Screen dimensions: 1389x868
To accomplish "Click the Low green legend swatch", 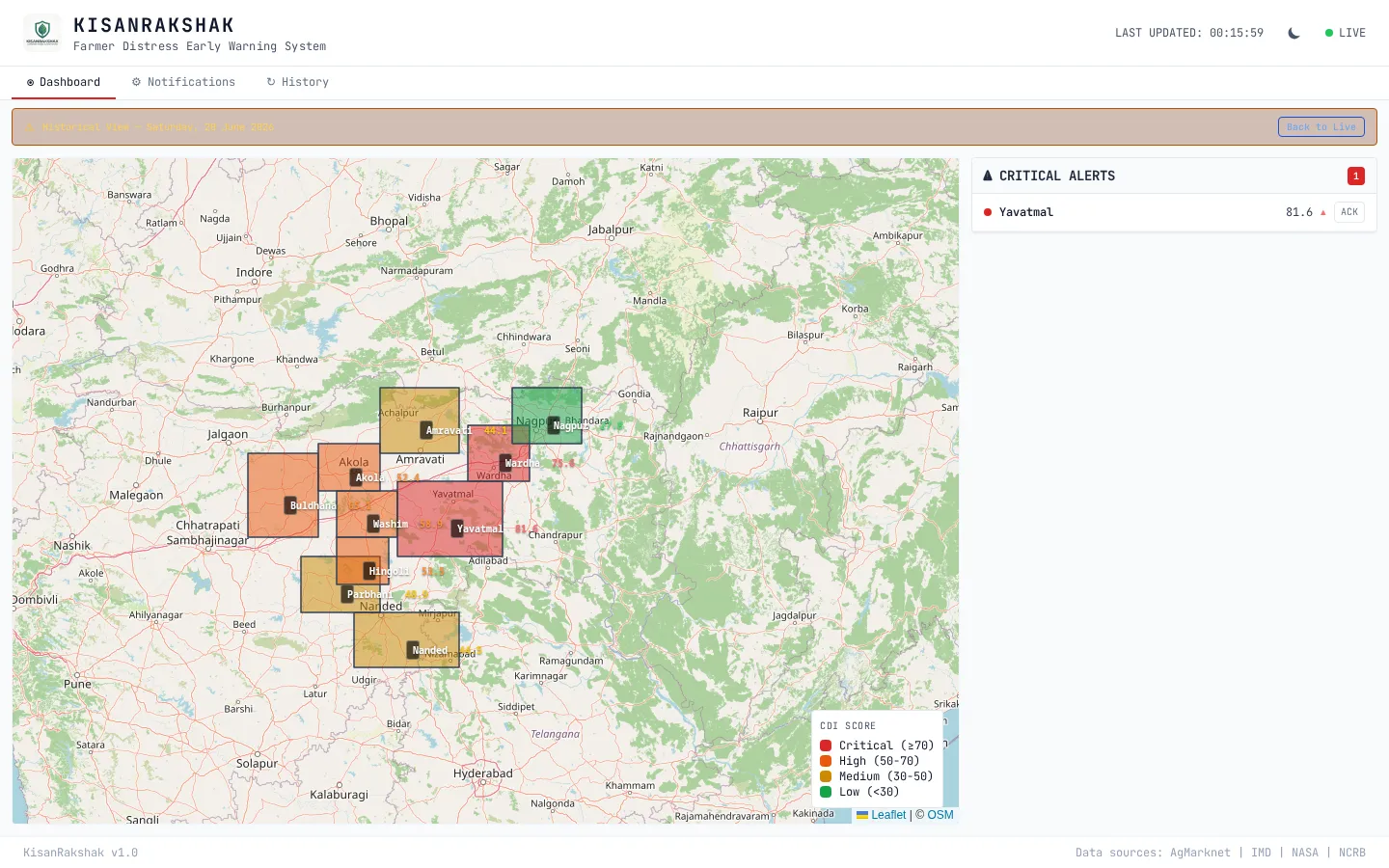I will tap(826, 792).
